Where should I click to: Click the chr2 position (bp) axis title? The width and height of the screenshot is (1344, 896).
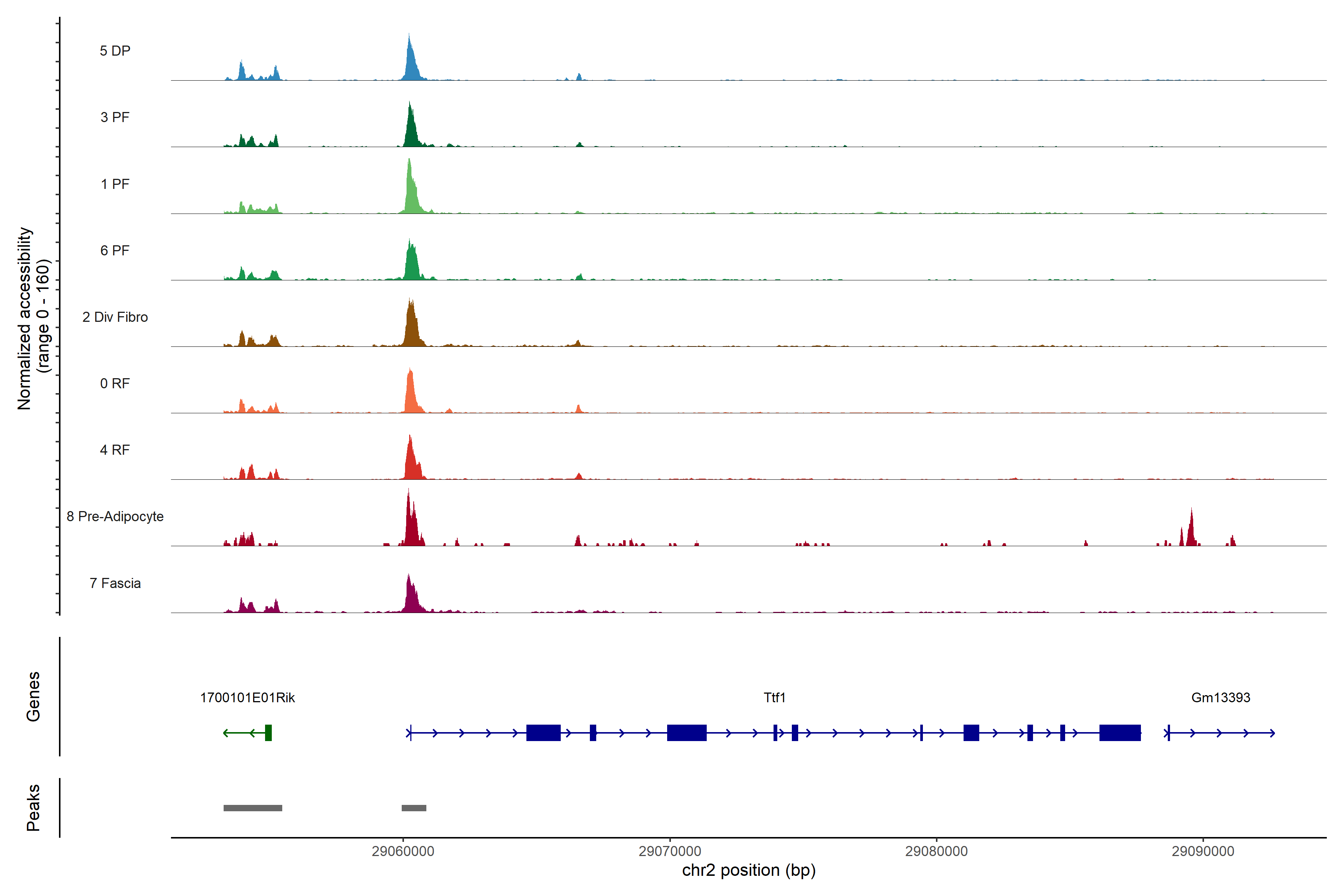(749, 870)
